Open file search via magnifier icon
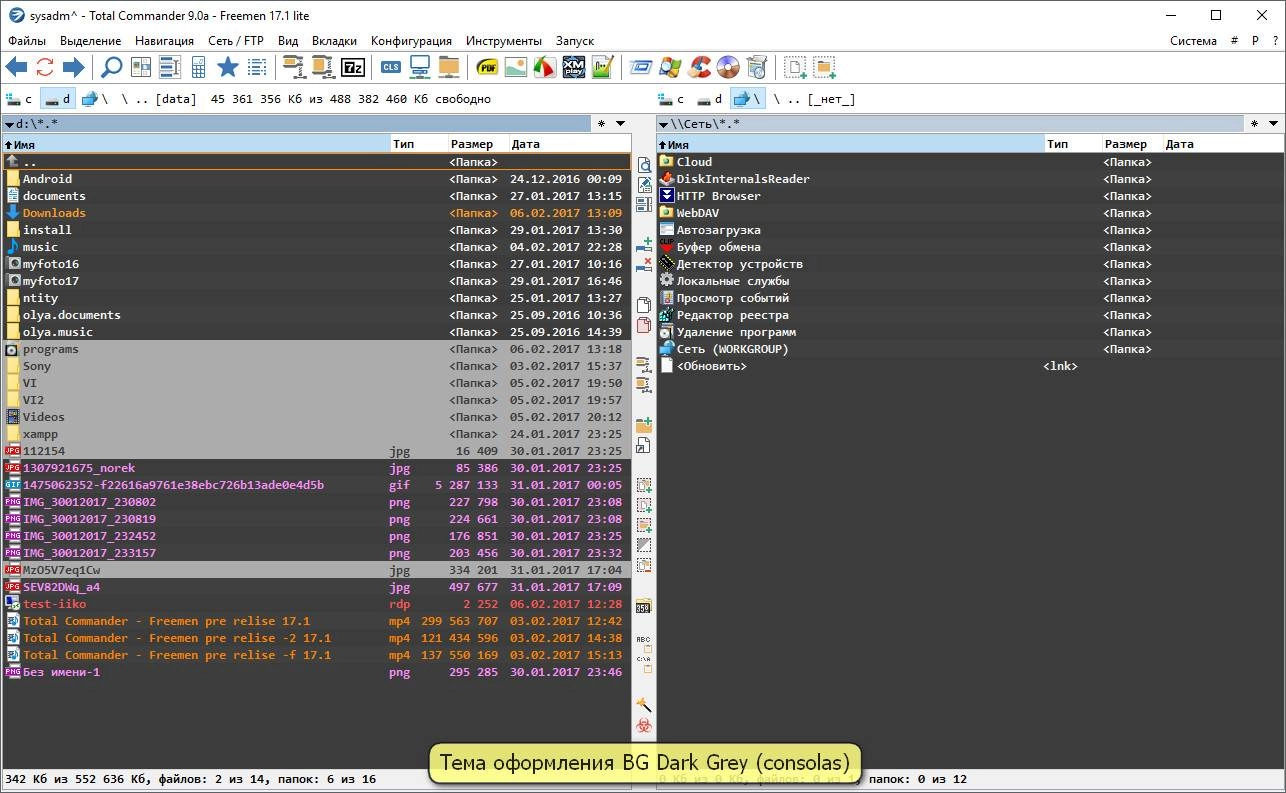The image size is (1286, 793). click(112, 67)
